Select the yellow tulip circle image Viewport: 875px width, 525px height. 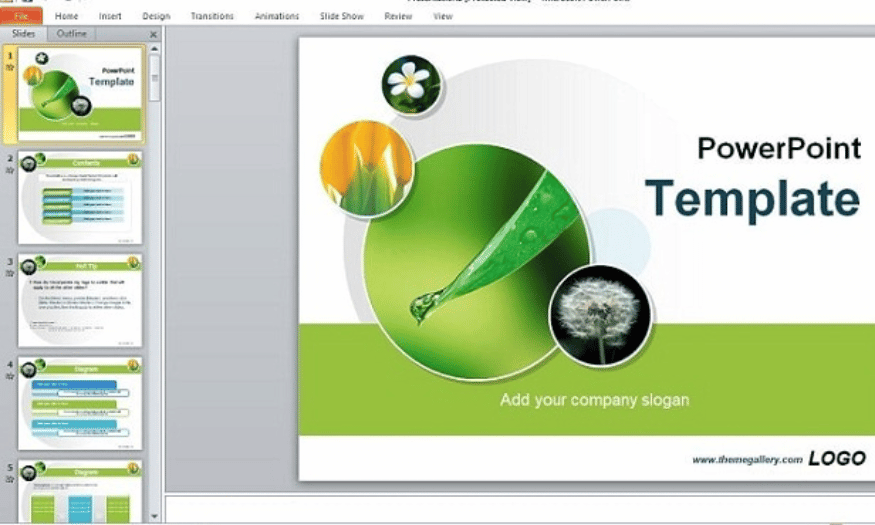point(367,168)
